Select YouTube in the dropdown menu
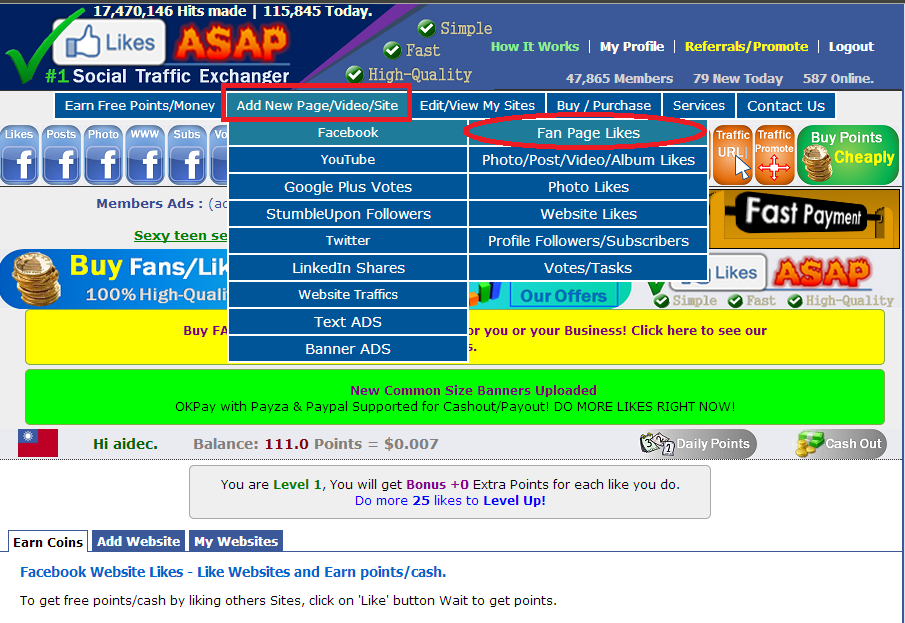Image resolution: width=905 pixels, height=623 pixels. click(348, 160)
